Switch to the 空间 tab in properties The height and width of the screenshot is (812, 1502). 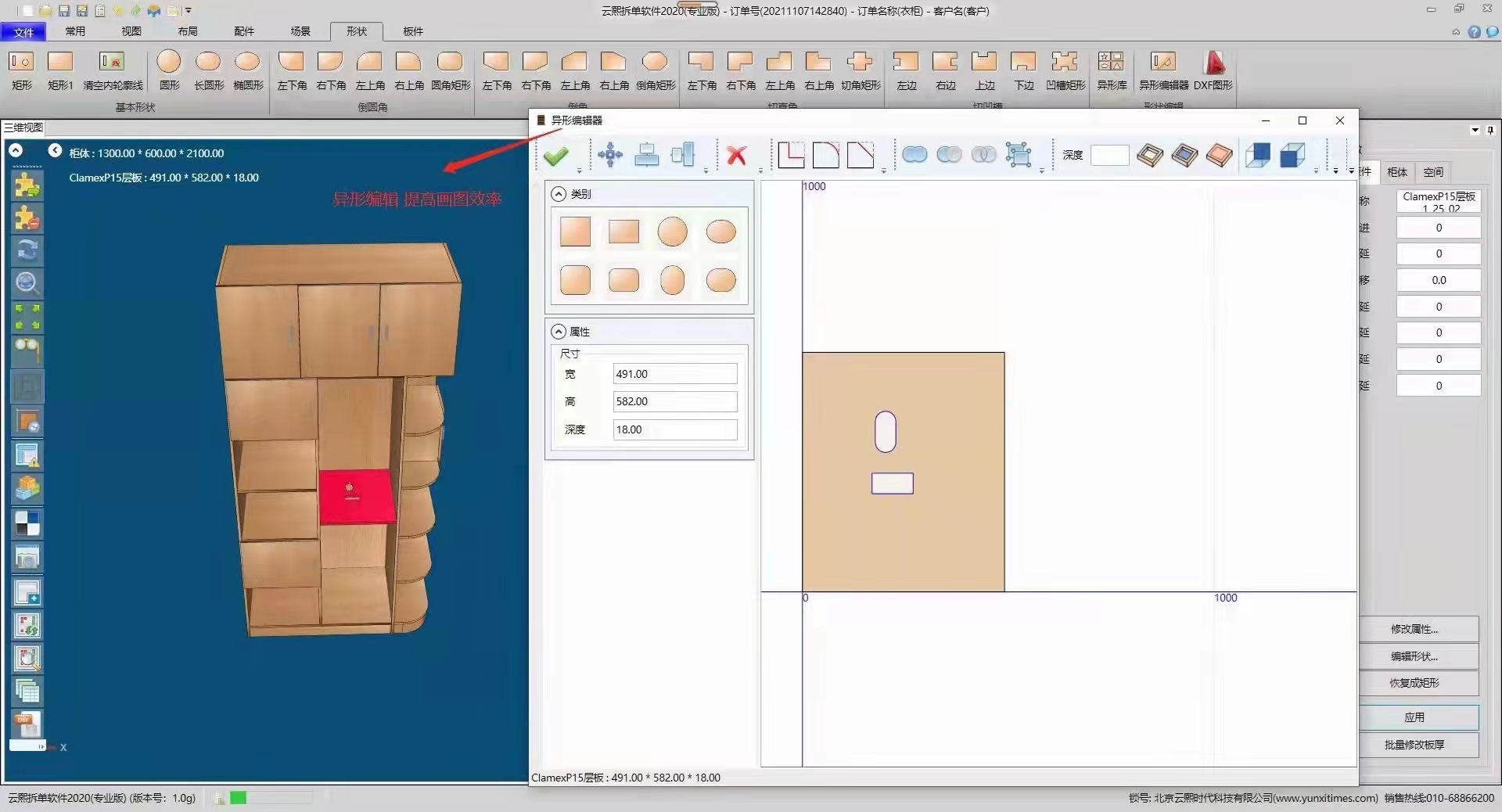[x=1432, y=172]
